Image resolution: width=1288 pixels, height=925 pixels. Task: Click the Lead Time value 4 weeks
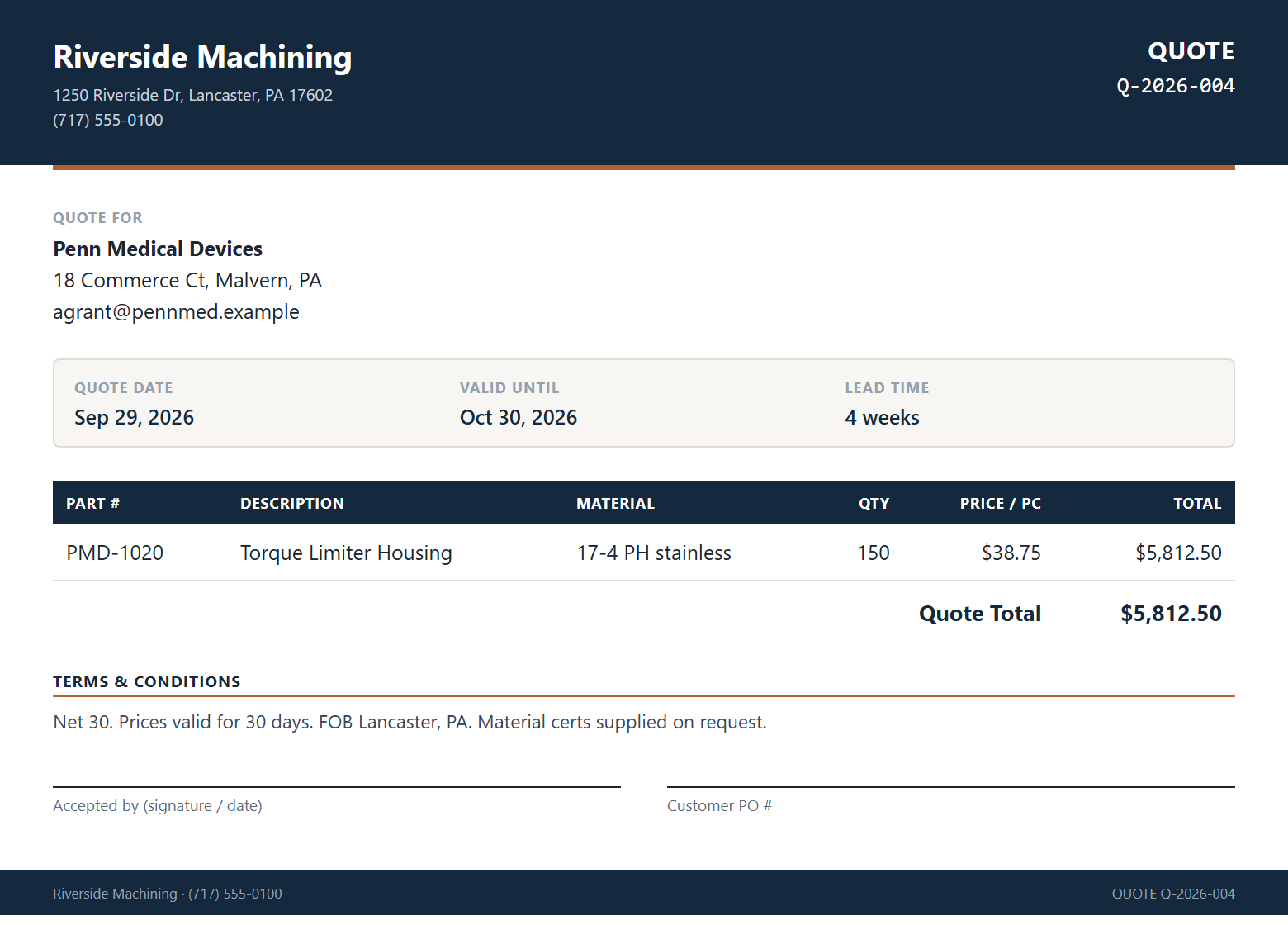point(882,418)
